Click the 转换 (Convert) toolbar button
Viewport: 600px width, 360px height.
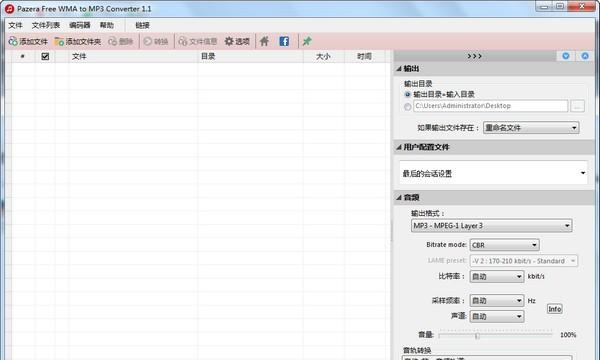156,41
